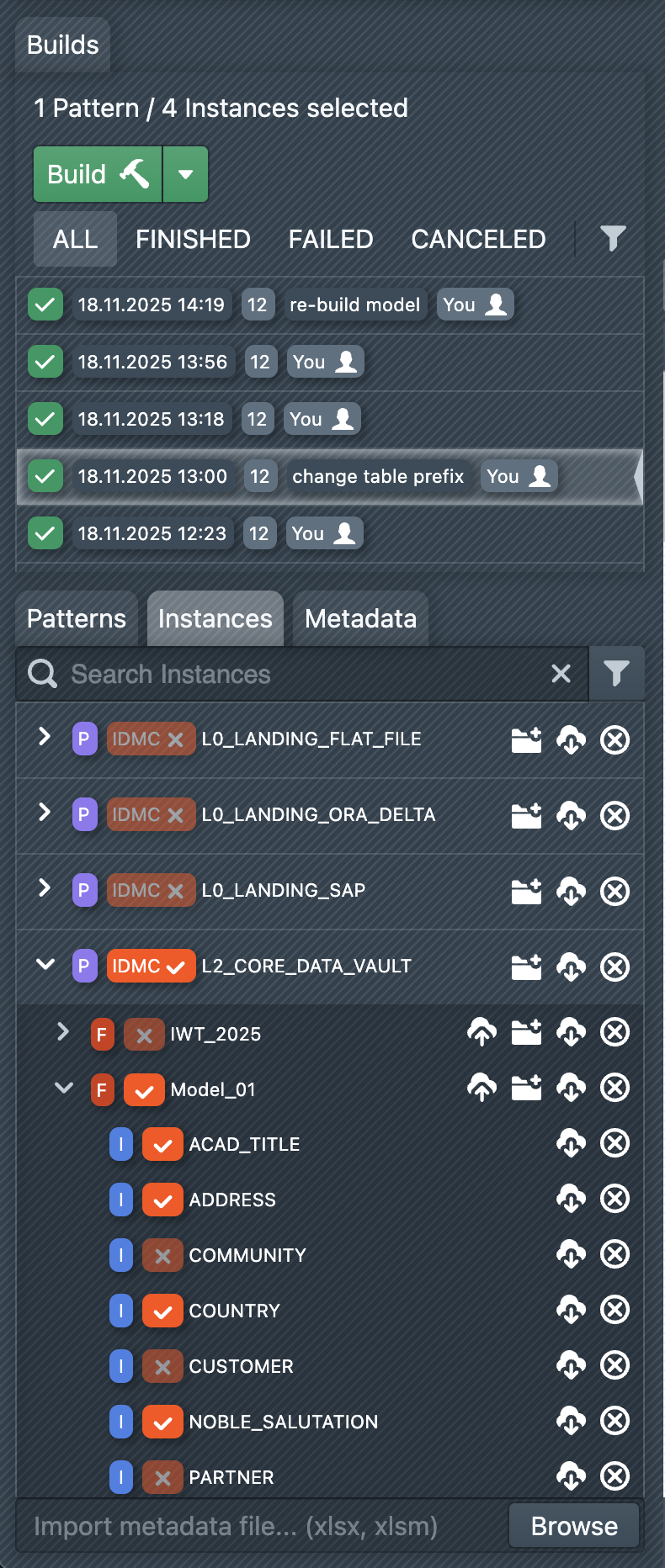Click remove circle icon for COUNTRY instance
The width and height of the screenshot is (665, 1568).
point(614,1310)
